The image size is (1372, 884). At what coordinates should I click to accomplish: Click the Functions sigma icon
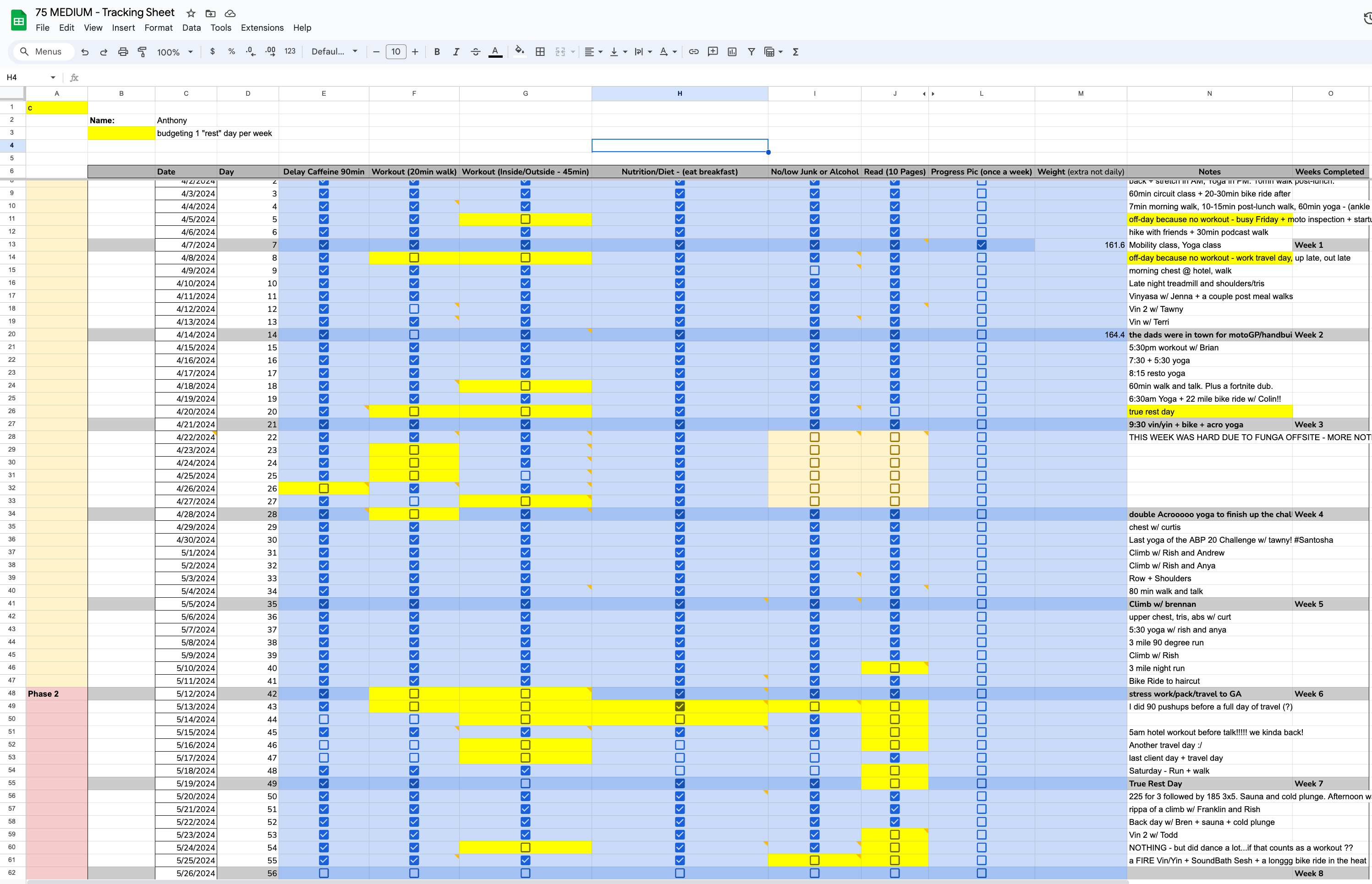pos(796,52)
